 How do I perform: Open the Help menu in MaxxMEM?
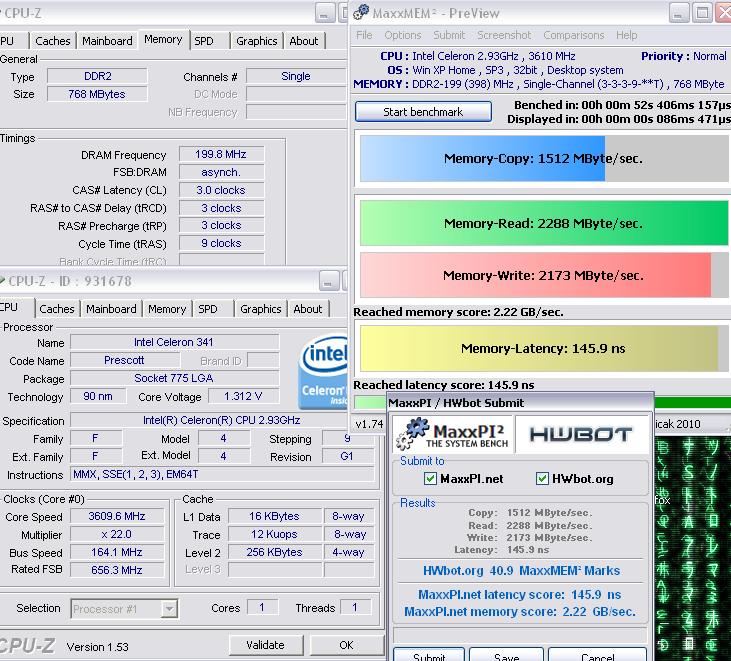pyautogui.click(x=627, y=35)
